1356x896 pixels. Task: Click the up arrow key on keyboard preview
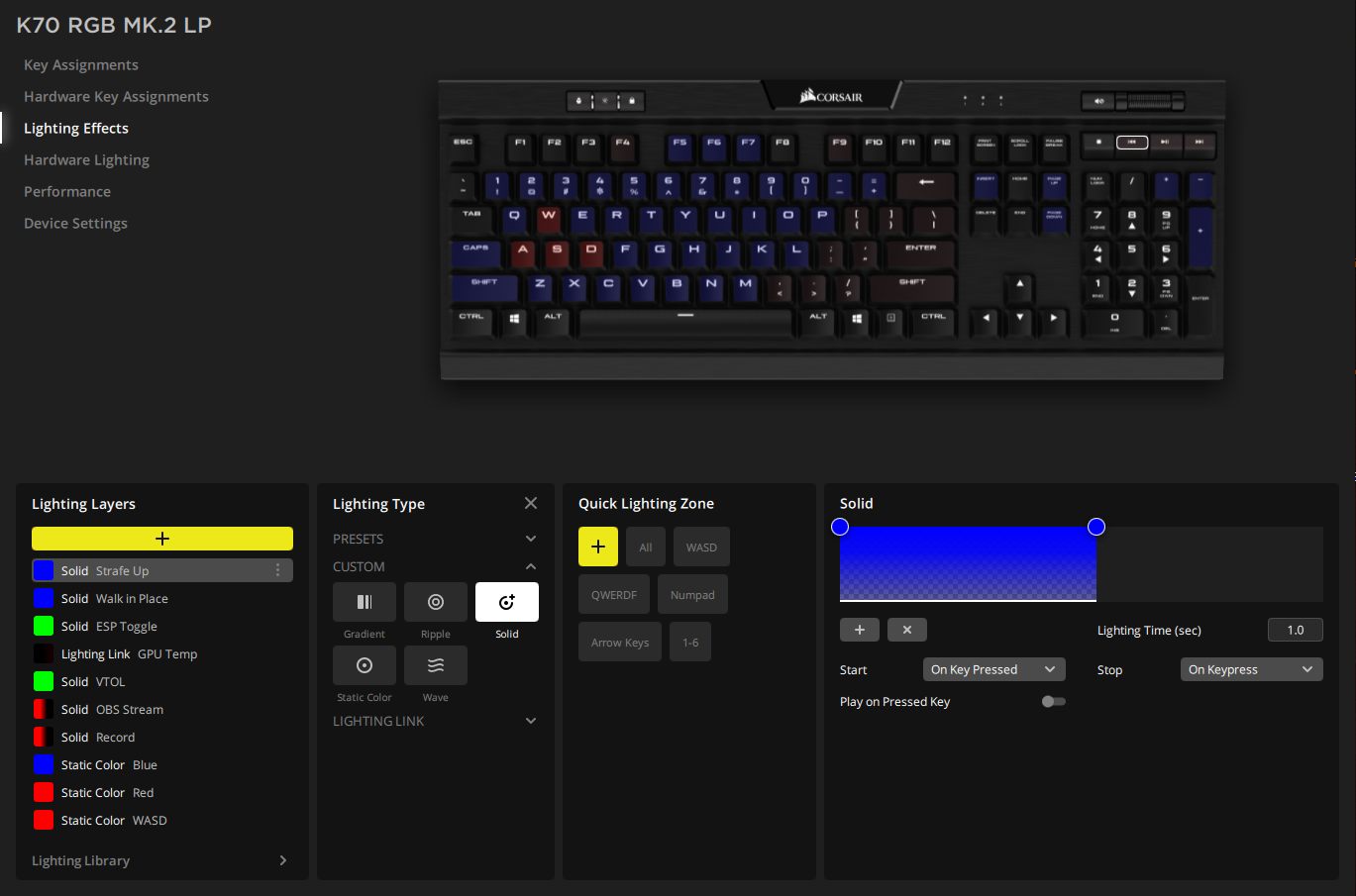[1019, 287]
